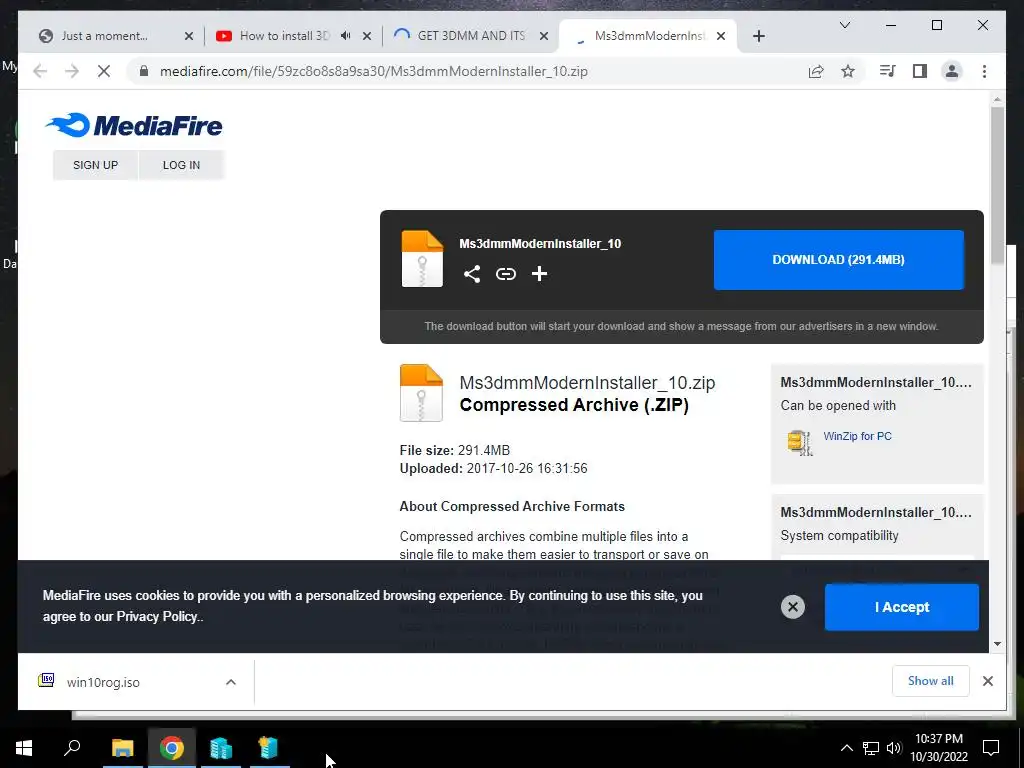Image resolution: width=1024 pixels, height=768 pixels.
Task: Show hidden system tray icons
Action: (x=846, y=748)
